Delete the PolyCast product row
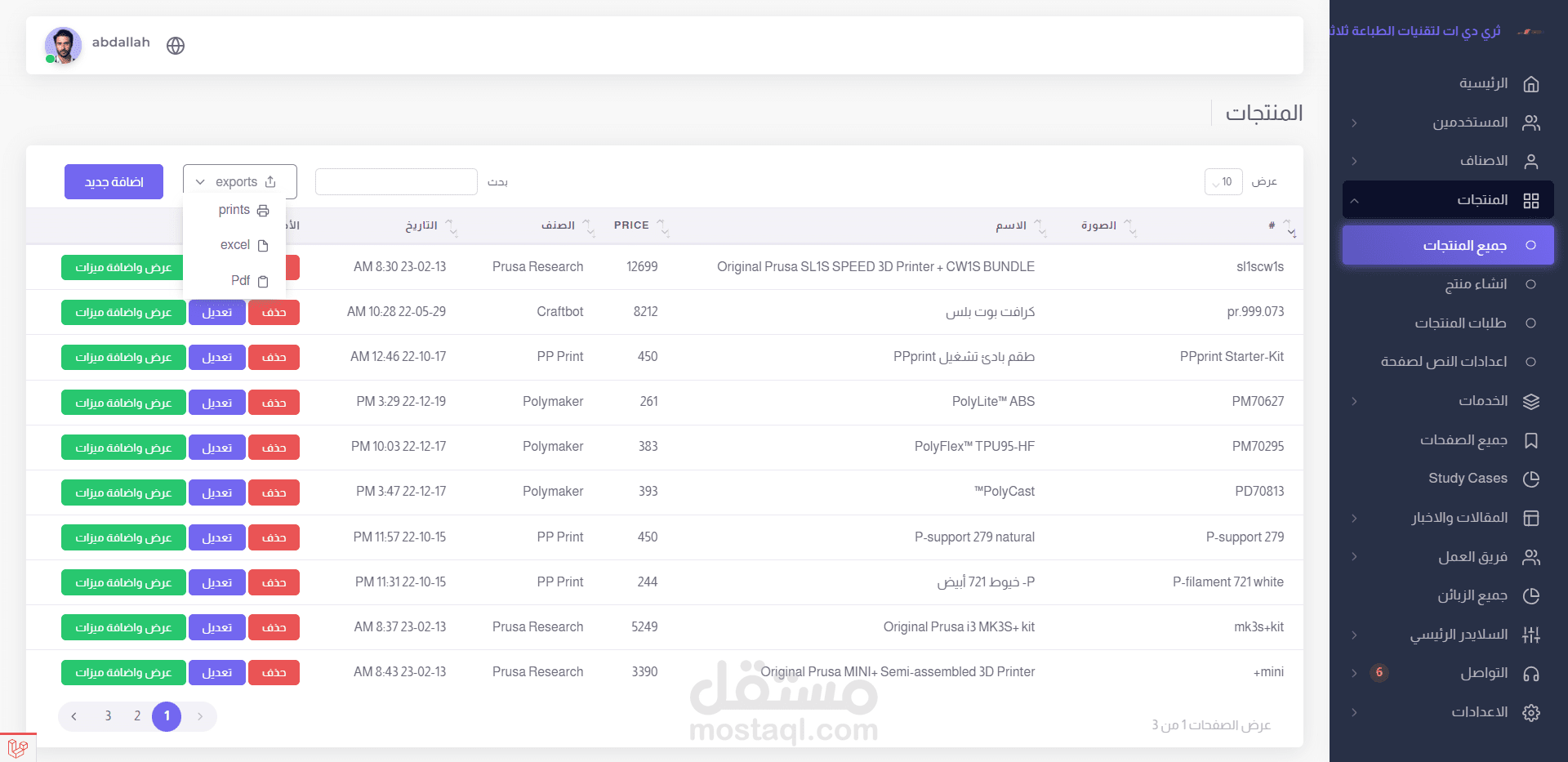 coord(274,492)
